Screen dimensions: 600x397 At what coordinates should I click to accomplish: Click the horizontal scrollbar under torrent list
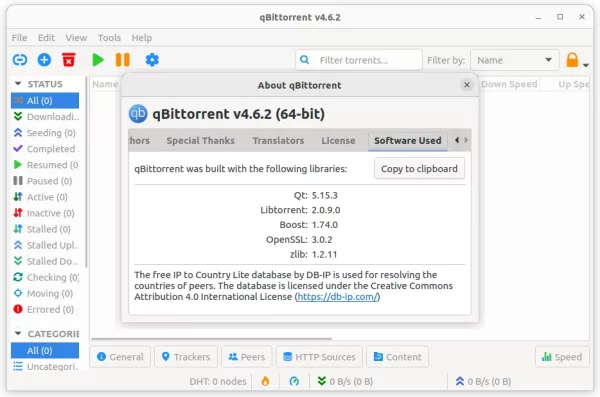[x=211, y=339]
